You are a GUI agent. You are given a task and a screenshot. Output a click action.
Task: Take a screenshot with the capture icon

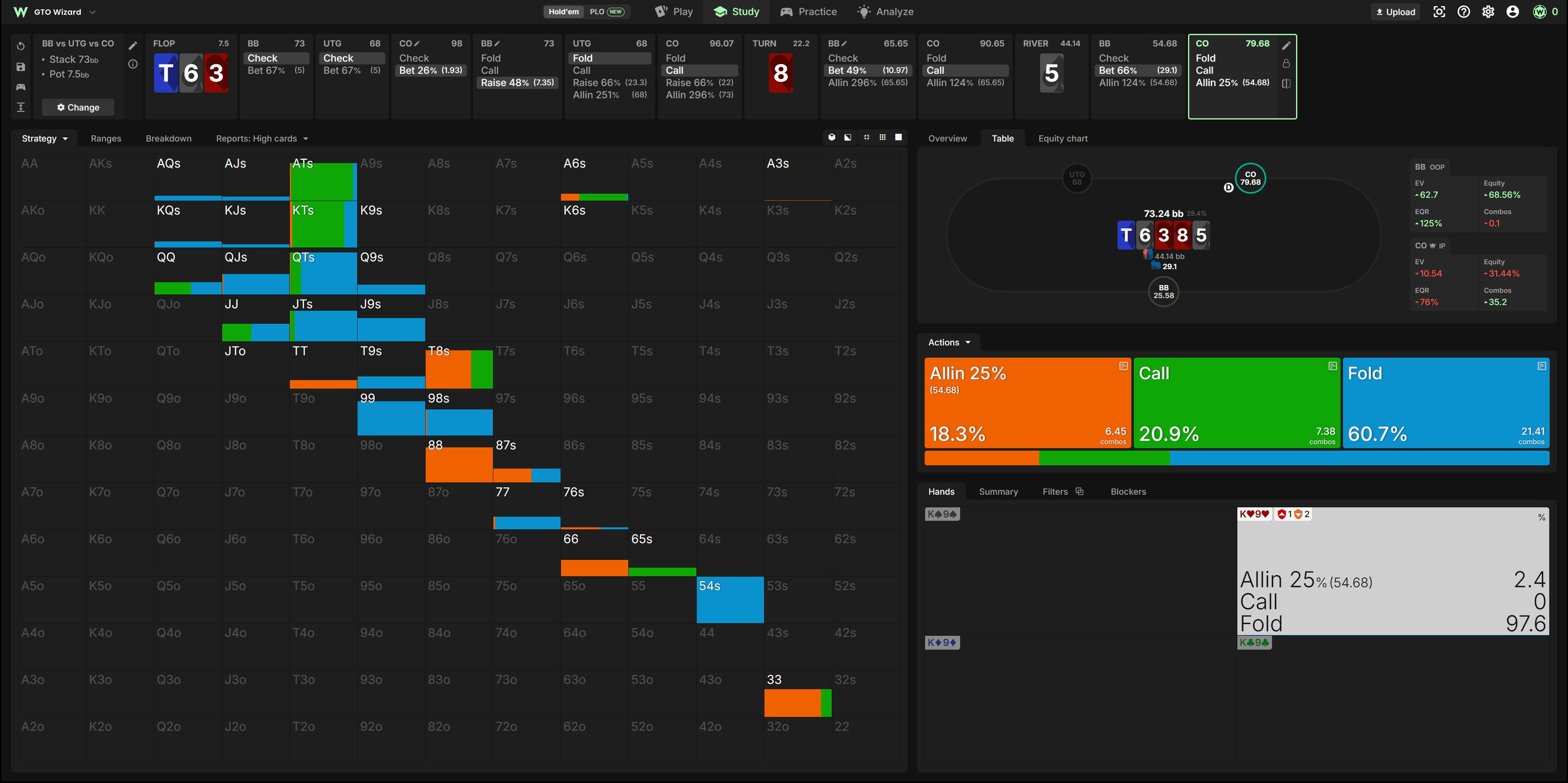tap(1439, 11)
